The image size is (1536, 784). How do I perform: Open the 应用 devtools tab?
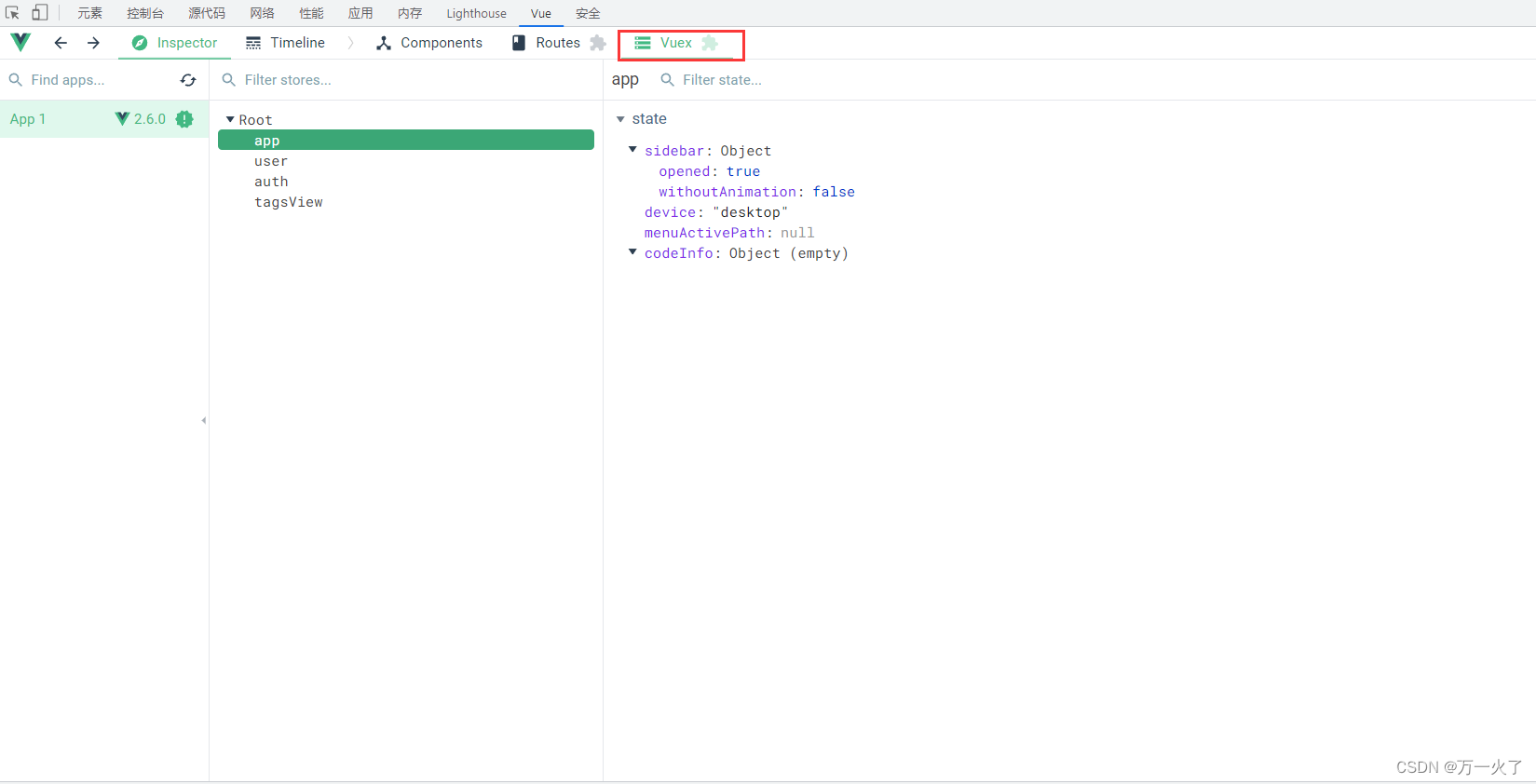(x=360, y=13)
